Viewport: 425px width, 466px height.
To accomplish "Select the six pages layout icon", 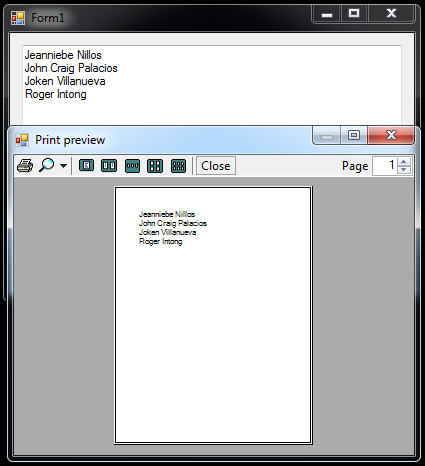I will tap(178, 165).
